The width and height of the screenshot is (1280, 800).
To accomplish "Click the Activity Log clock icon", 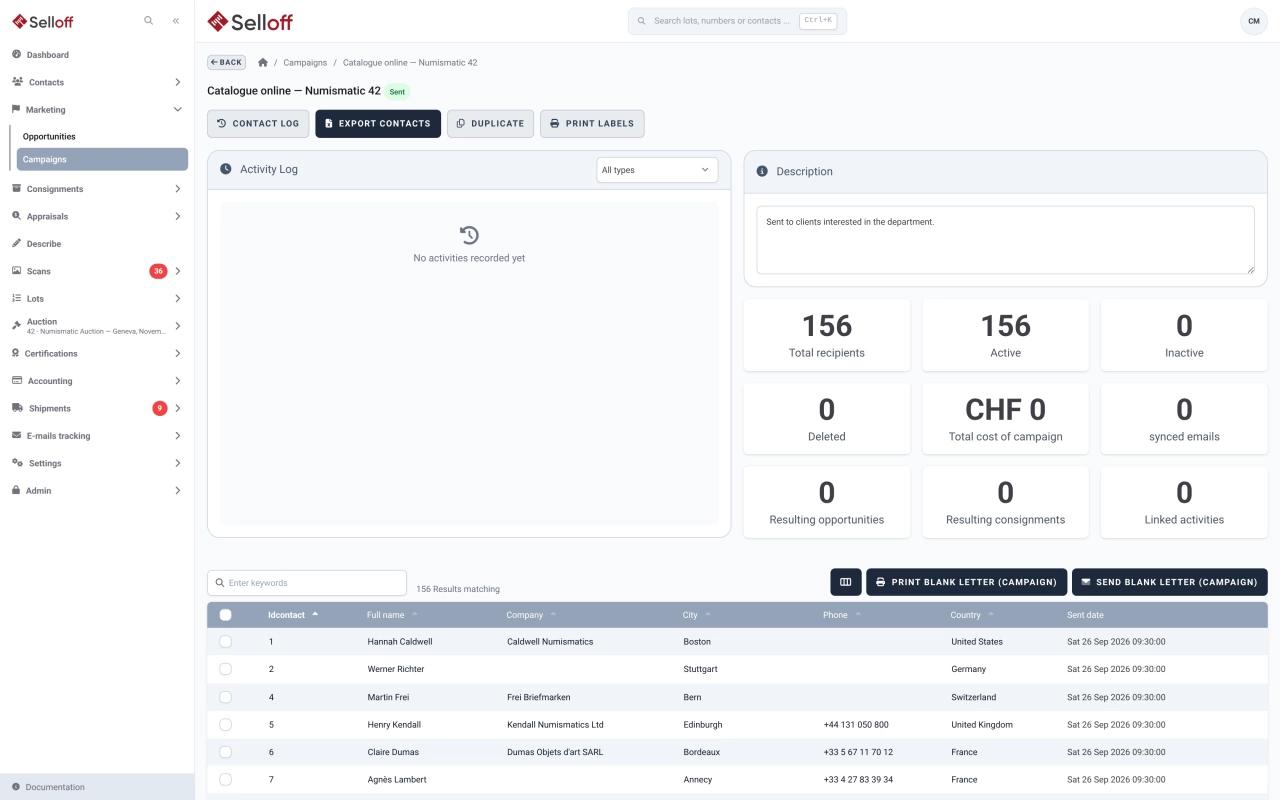I will click(x=226, y=169).
